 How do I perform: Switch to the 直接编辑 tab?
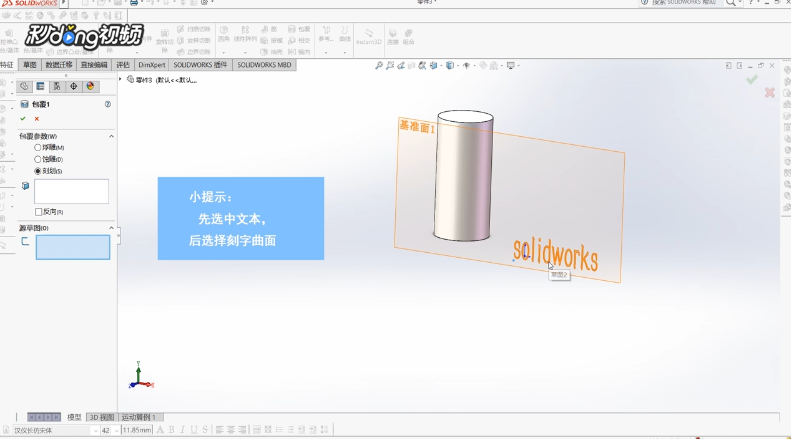[94, 65]
